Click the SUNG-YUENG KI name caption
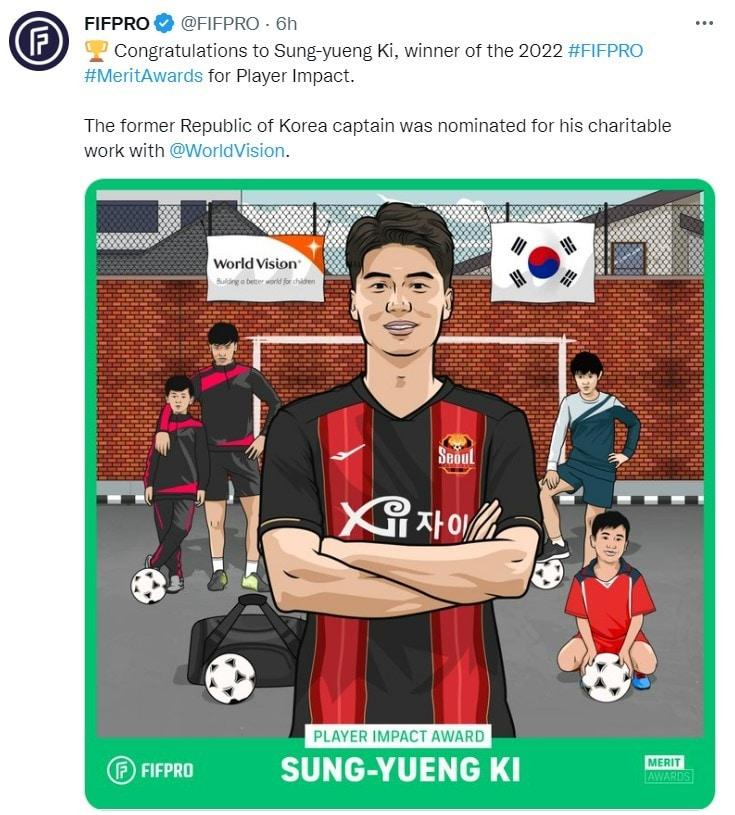This screenshot has width=735, height=815. (400, 770)
